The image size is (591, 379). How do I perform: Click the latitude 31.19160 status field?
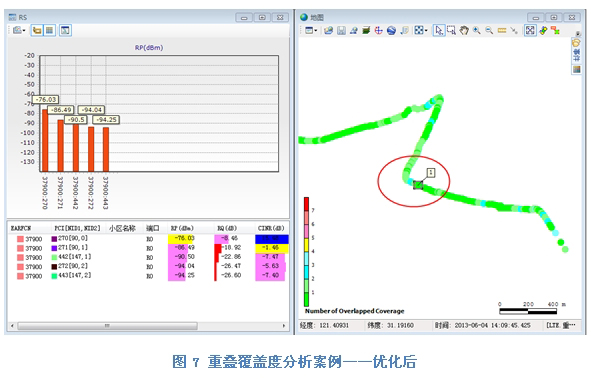click(x=390, y=325)
